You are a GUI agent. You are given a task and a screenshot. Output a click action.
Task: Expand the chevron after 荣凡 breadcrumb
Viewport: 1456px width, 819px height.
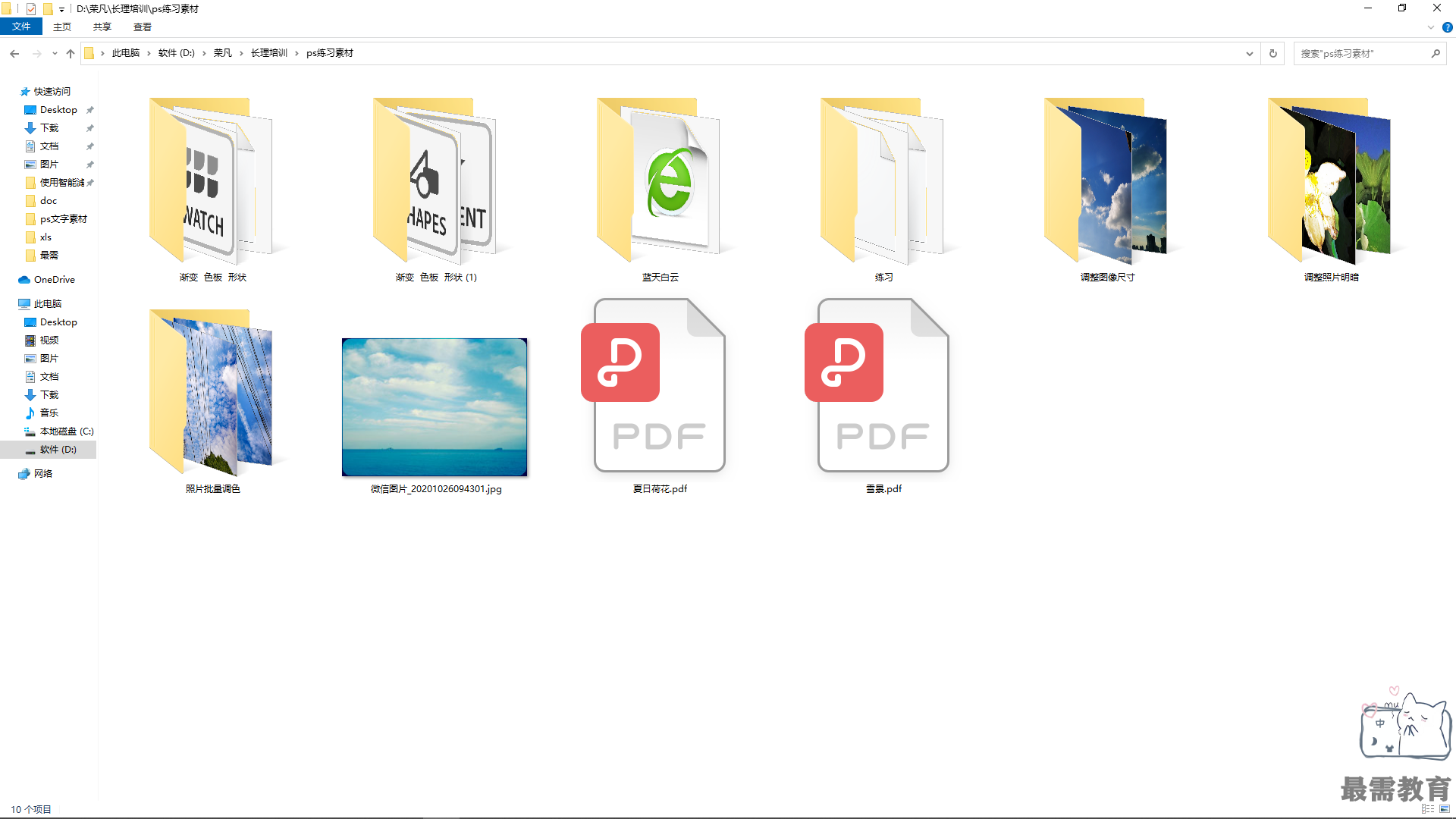(x=241, y=53)
